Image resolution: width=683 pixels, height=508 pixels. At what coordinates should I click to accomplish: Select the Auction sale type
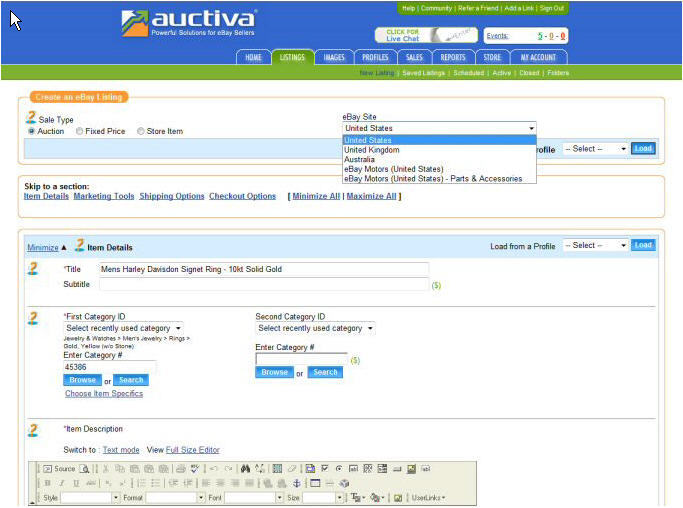[32, 131]
